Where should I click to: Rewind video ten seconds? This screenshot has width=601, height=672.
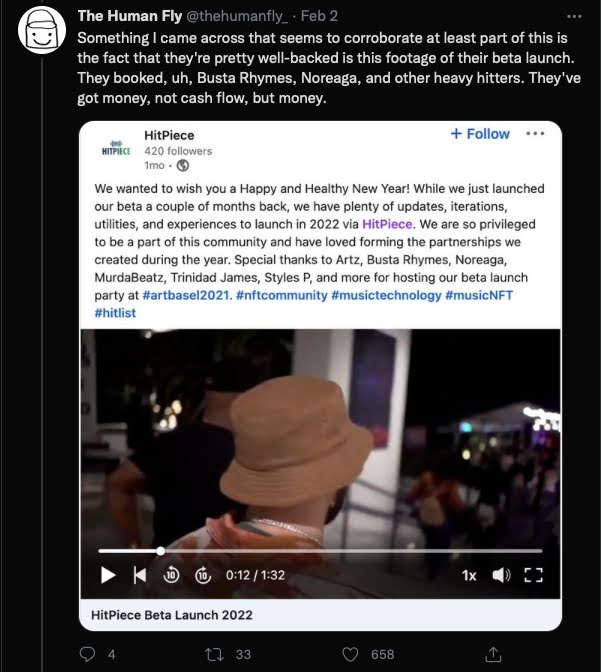tap(171, 575)
